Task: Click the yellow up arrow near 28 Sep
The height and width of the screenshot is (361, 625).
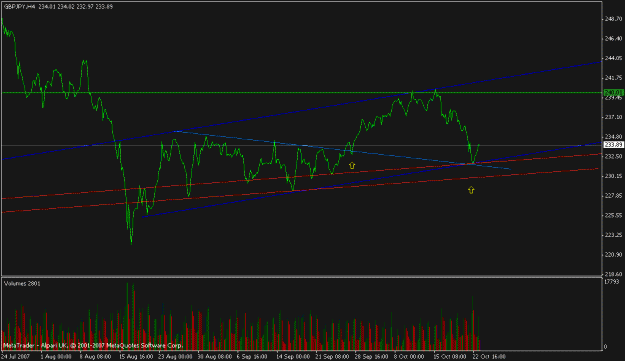Action: (x=352, y=165)
